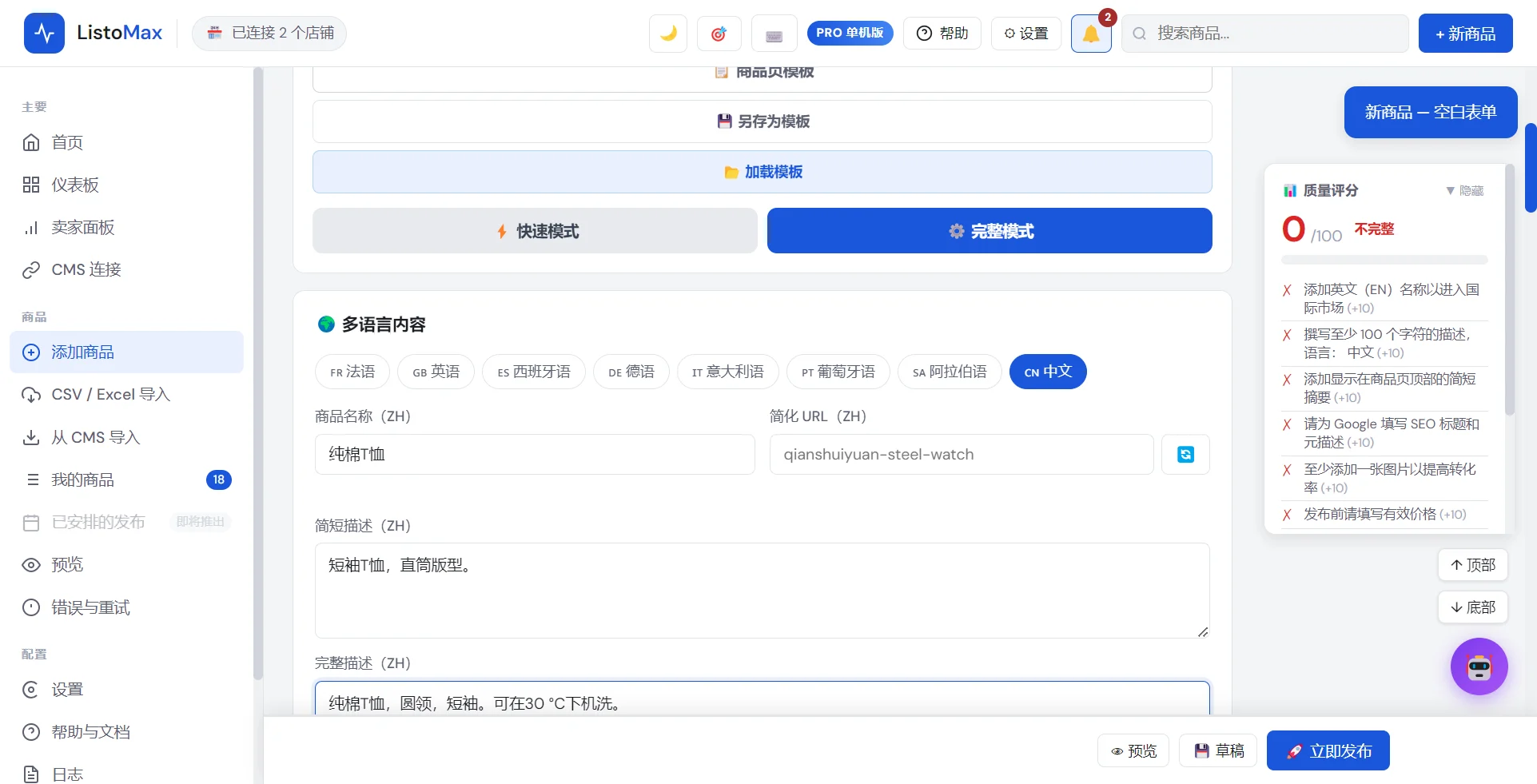Click the + 新商品 button
This screenshot has width=1537, height=784.
1465,34
